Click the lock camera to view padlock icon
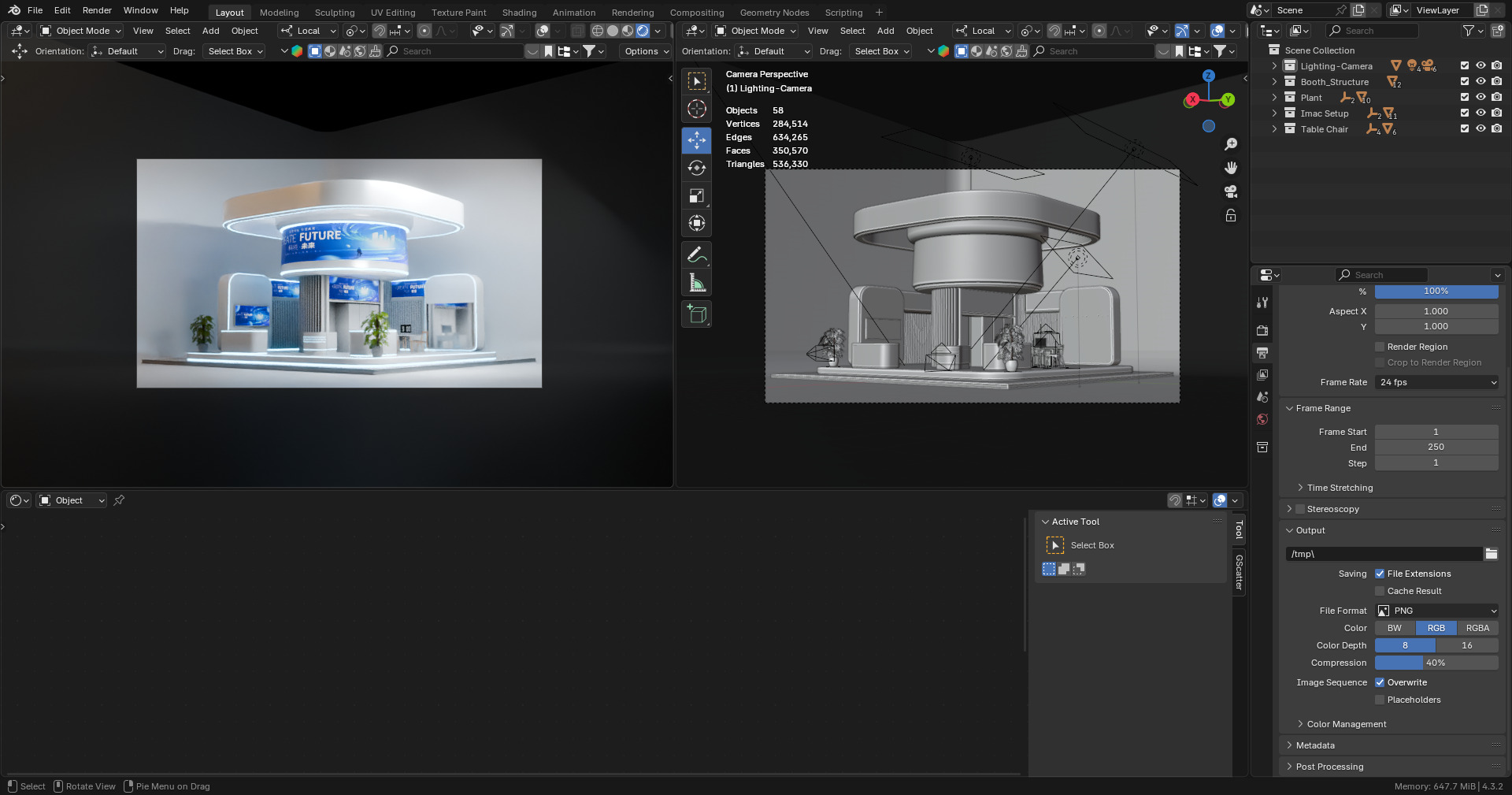The height and width of the screenshot is (795, 1512). 1231,215
